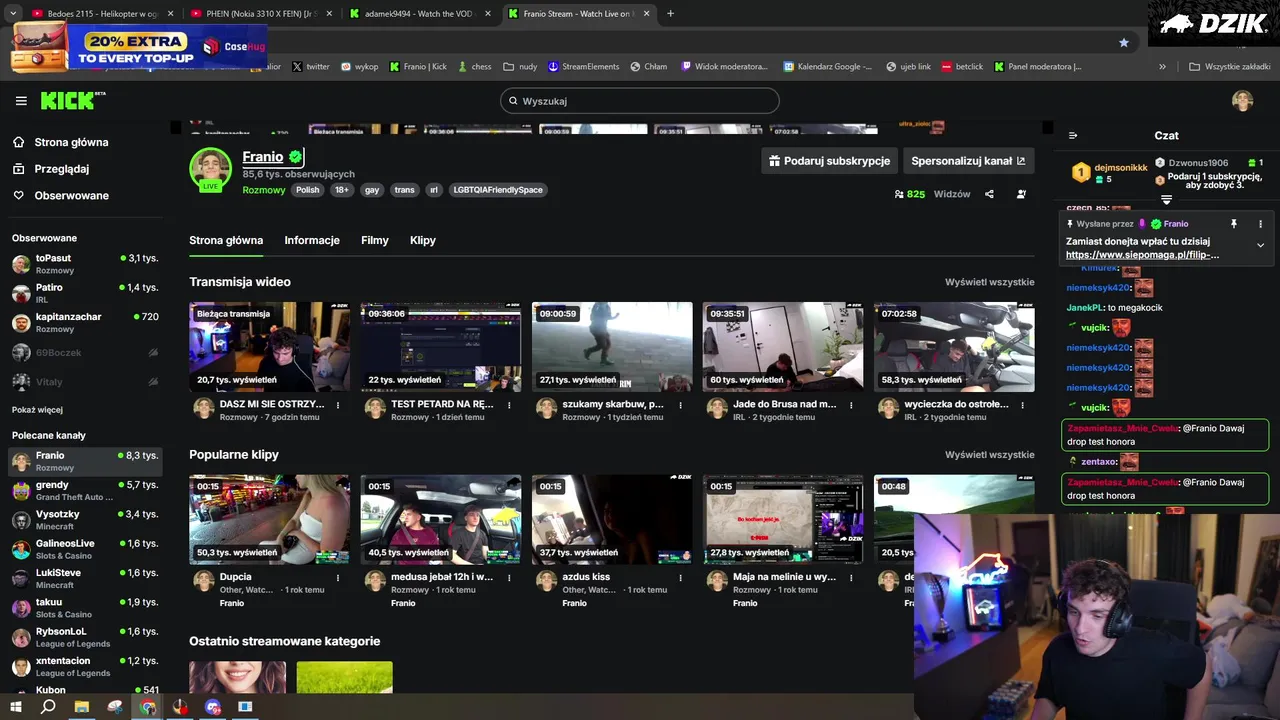Open kapitanzachar channel in followed list
The image size is (1280, 720).
pyautogui.click(x=85, y=322)
